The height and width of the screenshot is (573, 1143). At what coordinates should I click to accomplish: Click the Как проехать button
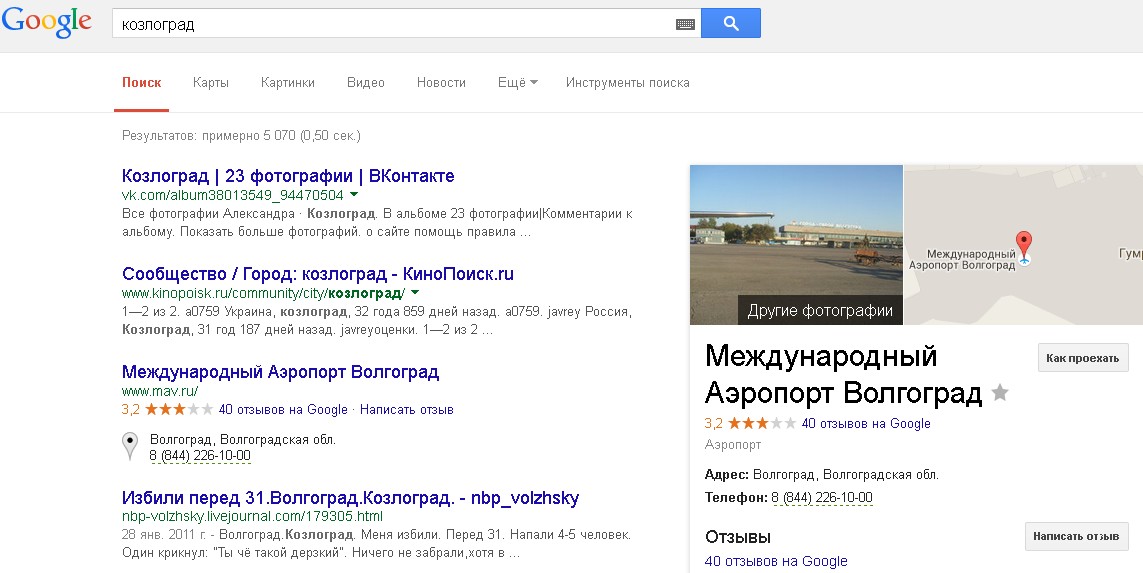[1082, 358]
